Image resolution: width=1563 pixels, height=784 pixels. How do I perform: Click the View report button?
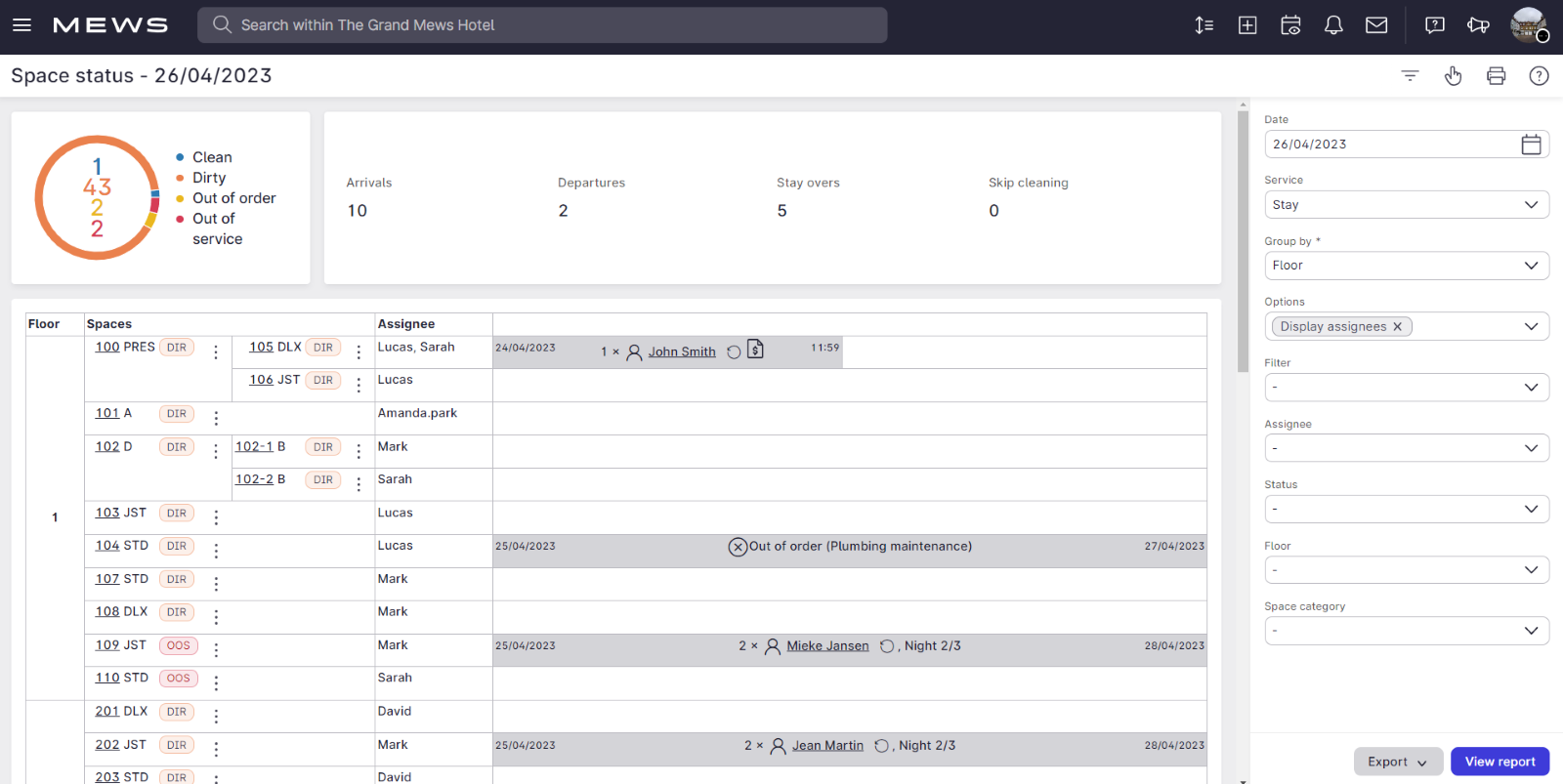click(x=1500, y=762)
